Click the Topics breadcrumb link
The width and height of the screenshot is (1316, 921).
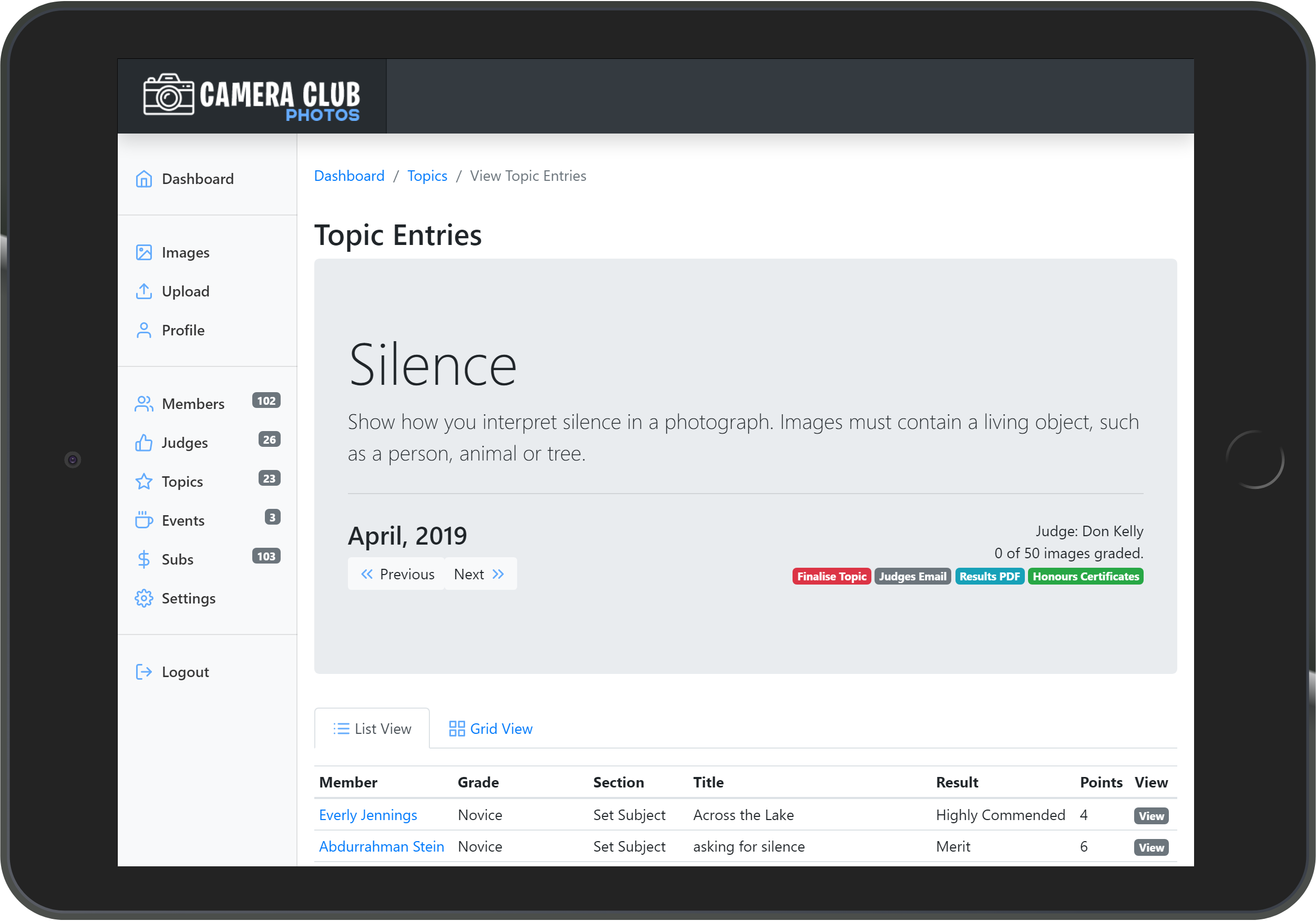point(427,176)
